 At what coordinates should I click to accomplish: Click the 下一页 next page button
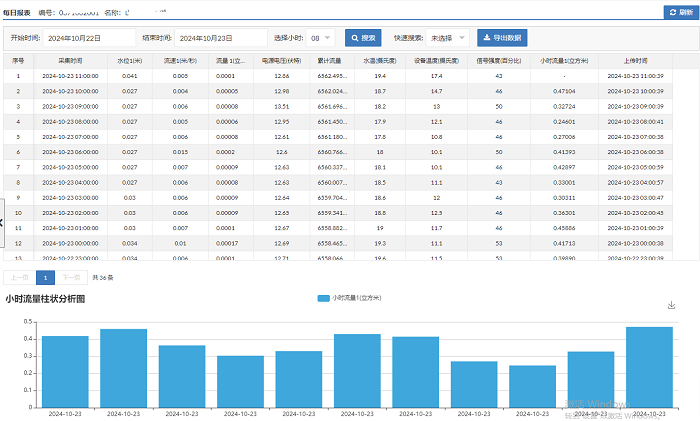71,277
